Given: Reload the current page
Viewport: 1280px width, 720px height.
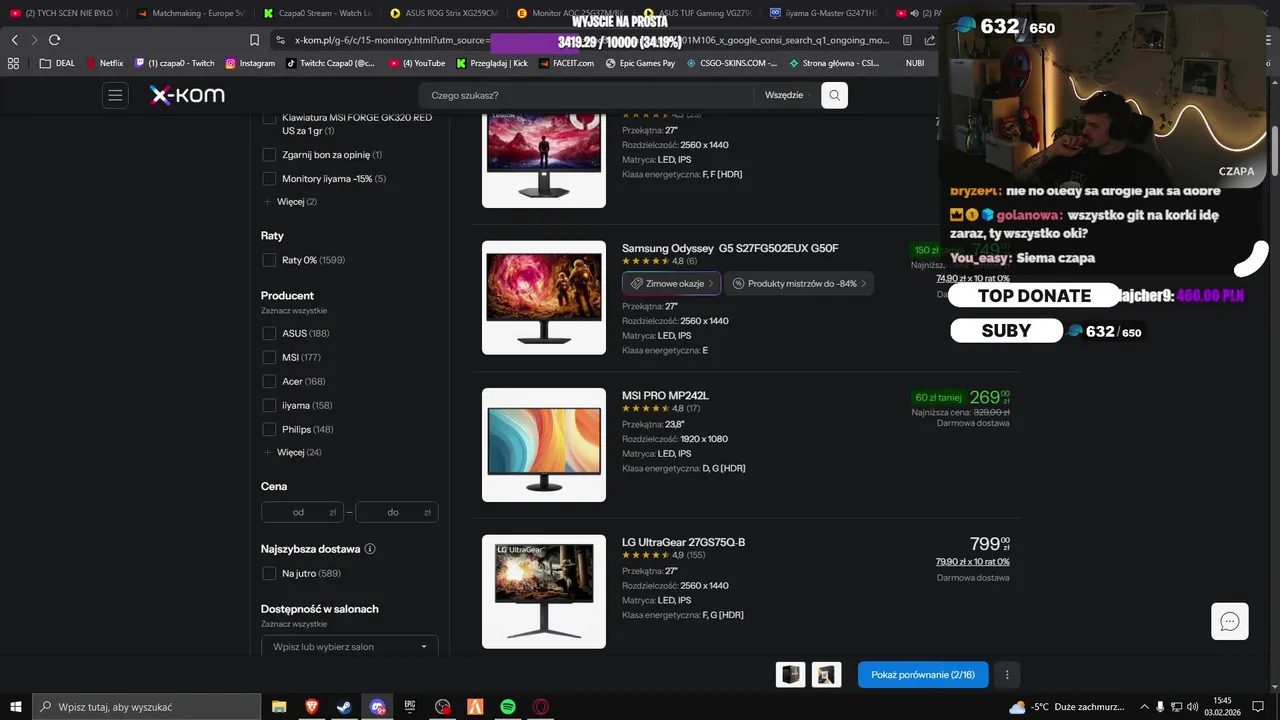Looking at the screenshot, I should 54,40.
